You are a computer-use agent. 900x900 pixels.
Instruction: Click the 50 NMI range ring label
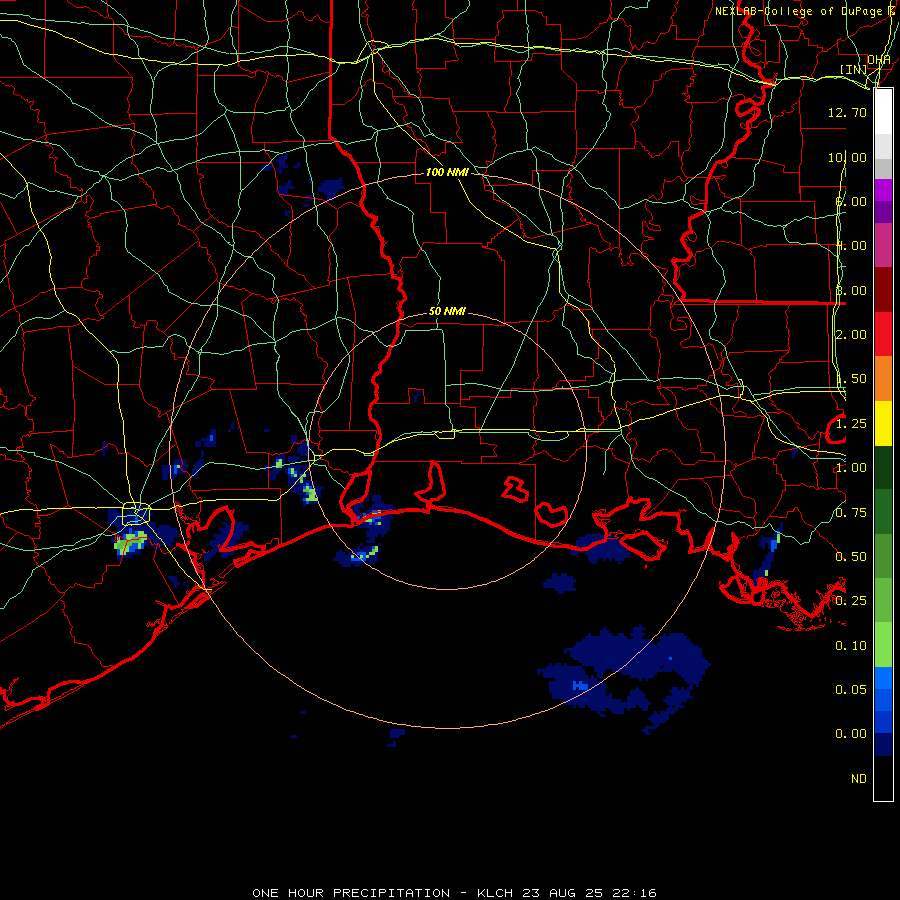pyautogui.click(x=447, y=311)
